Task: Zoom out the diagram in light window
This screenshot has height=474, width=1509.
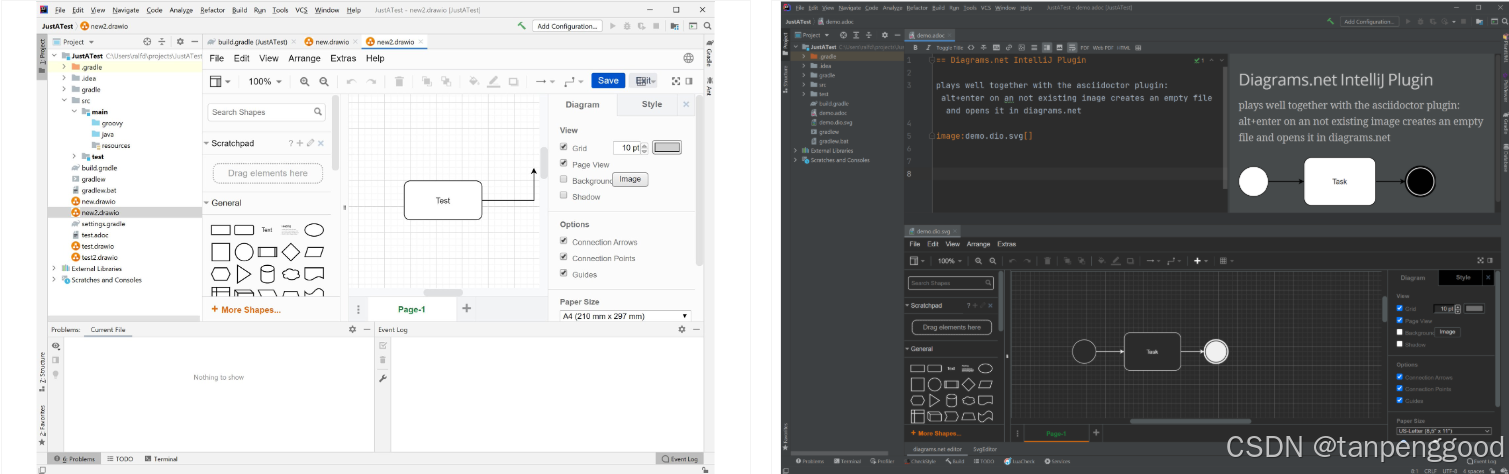Action: pos(324,81)
